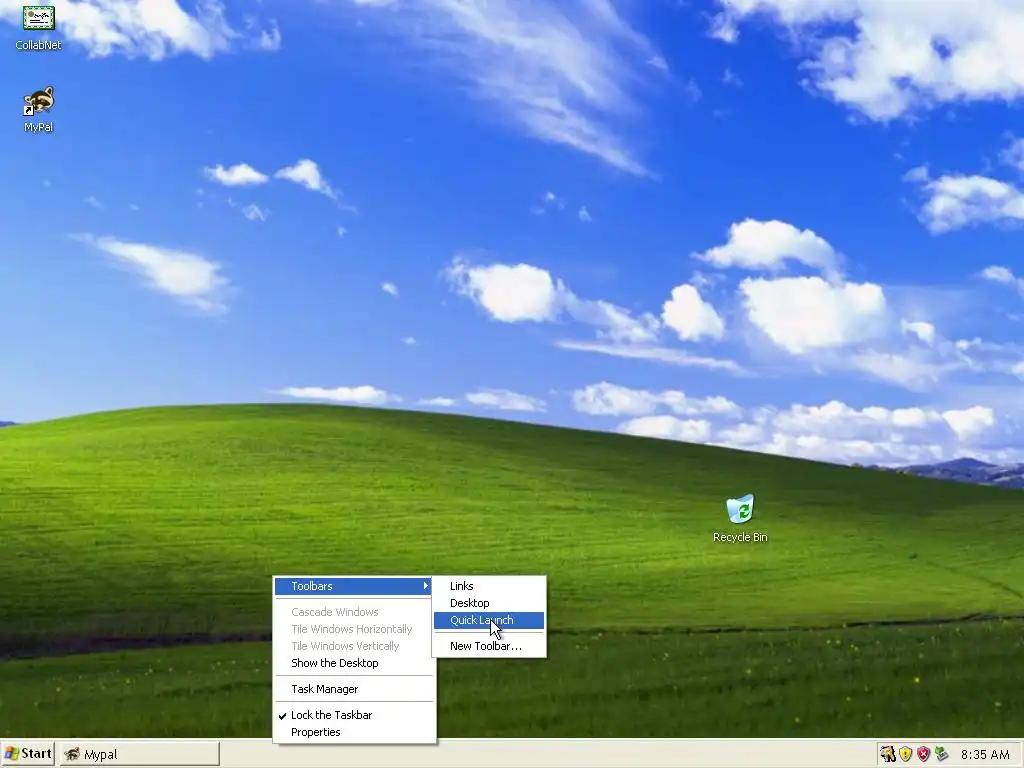Select the Recycle Bin desktop icon
1024x768 pixels.
coord(740,519)
